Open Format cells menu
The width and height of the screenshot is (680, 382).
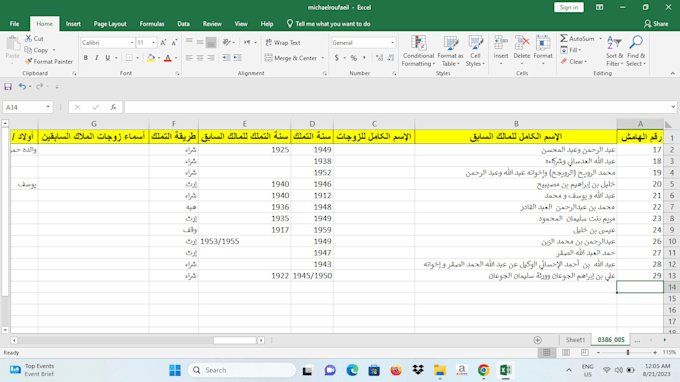(x=543, y=51)
